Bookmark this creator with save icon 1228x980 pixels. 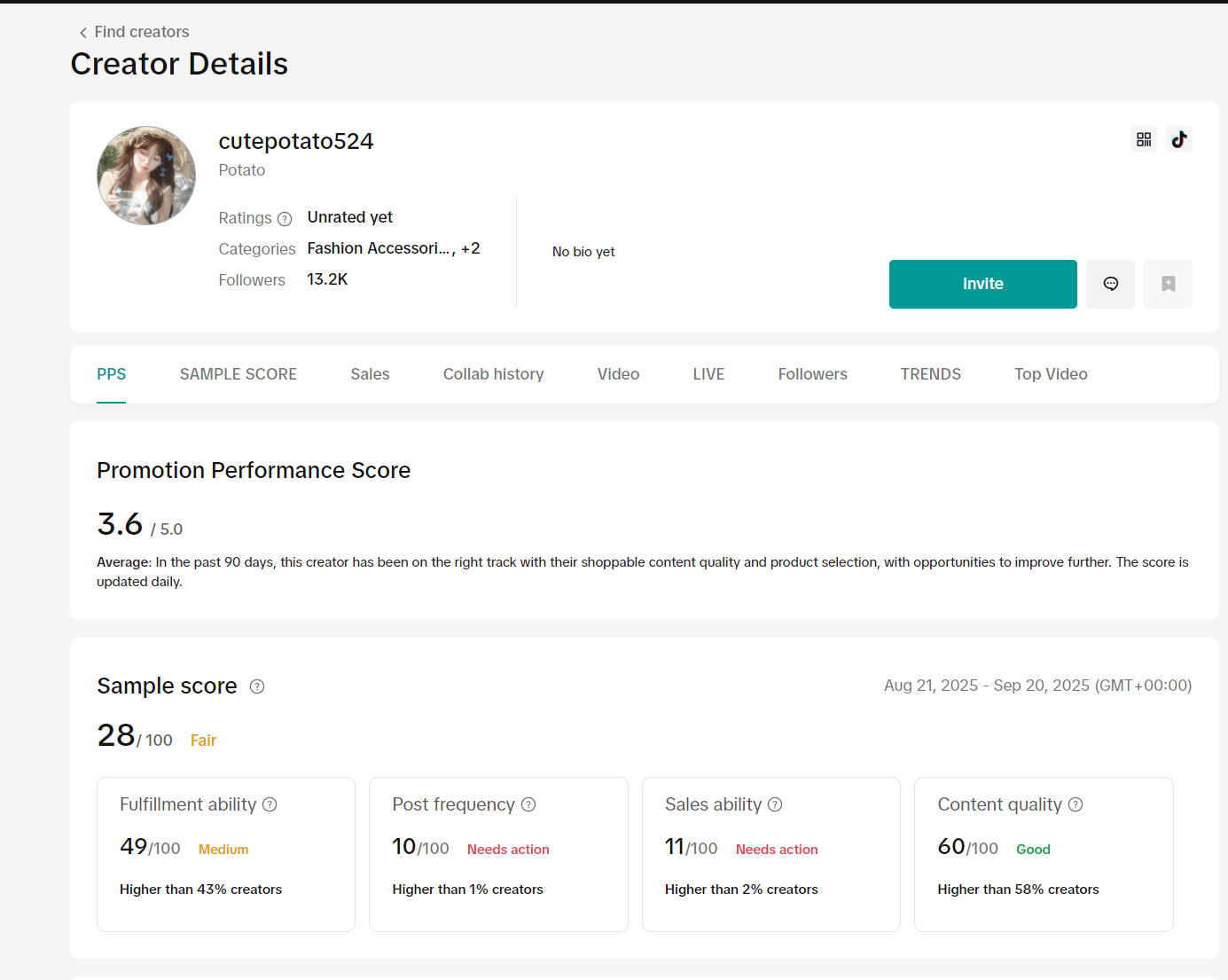[1168, 284]
